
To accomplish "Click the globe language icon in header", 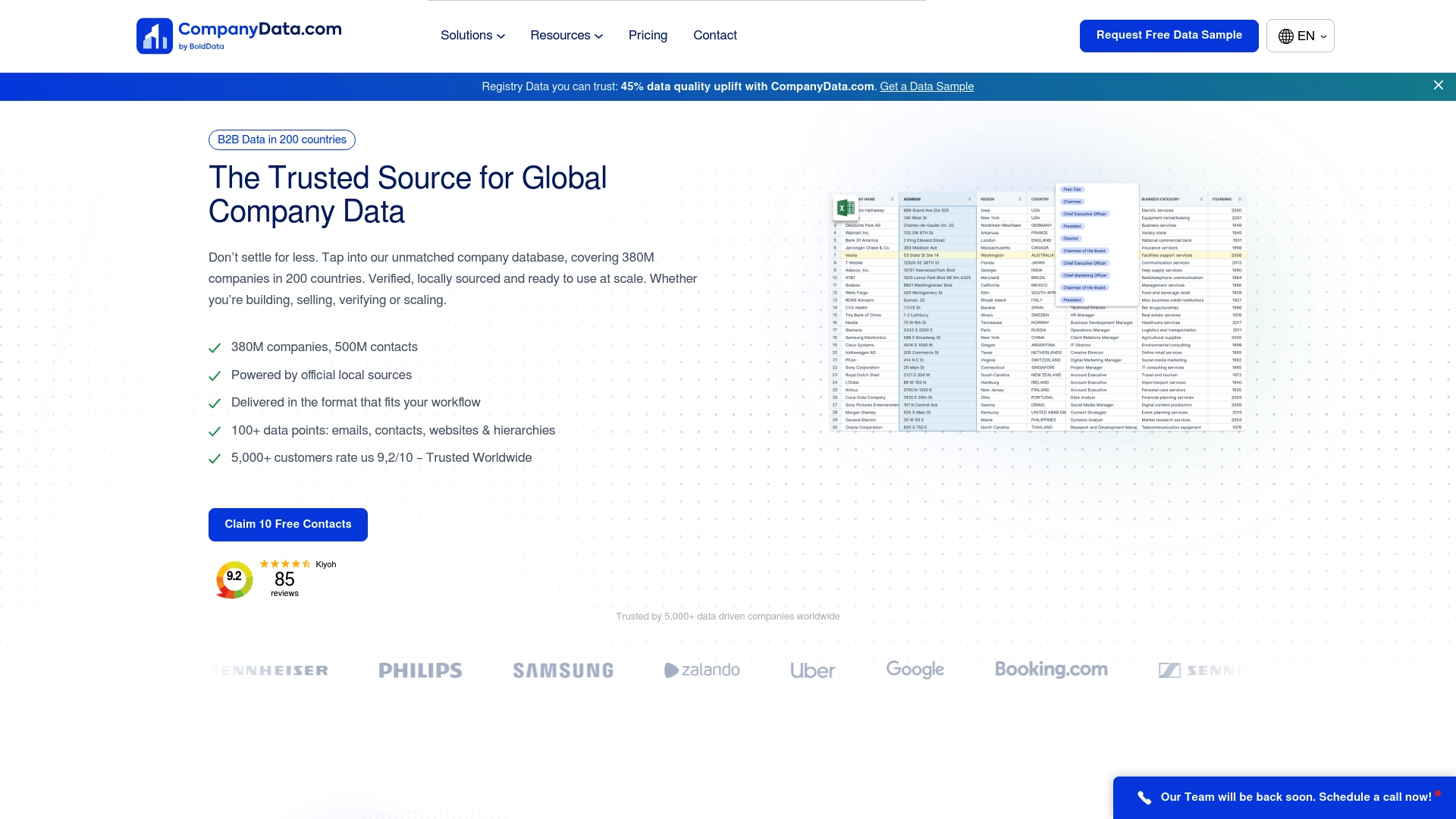I will coord(1286,36).
